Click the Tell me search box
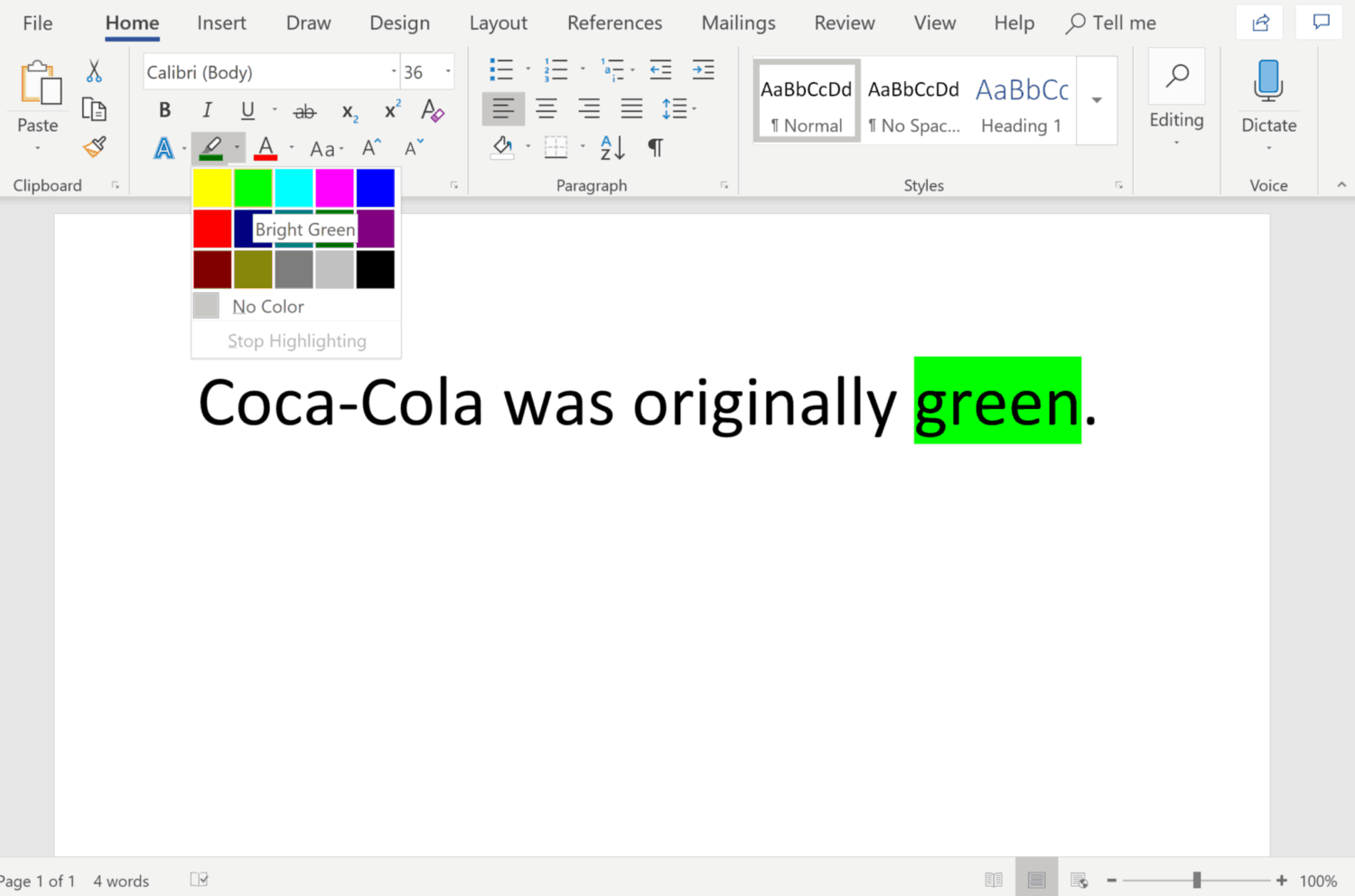Image resolution: width=1355 pixels, height=896 pixels. pos(1111,23)
